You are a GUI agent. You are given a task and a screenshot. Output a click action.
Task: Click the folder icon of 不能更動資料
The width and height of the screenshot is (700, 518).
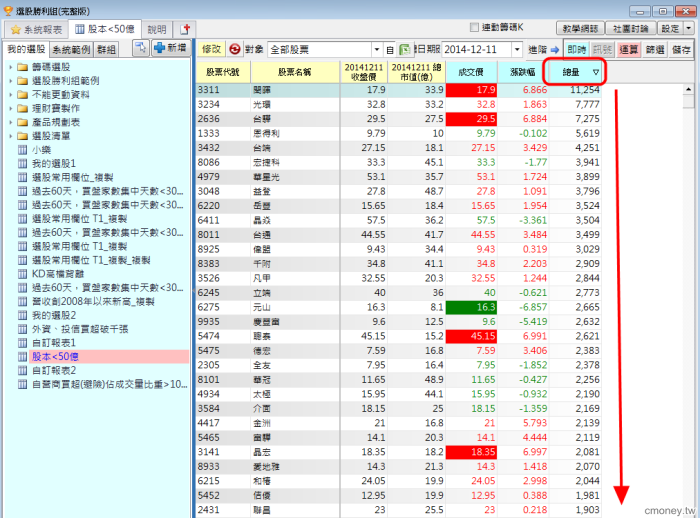click(x=22, y=95)
